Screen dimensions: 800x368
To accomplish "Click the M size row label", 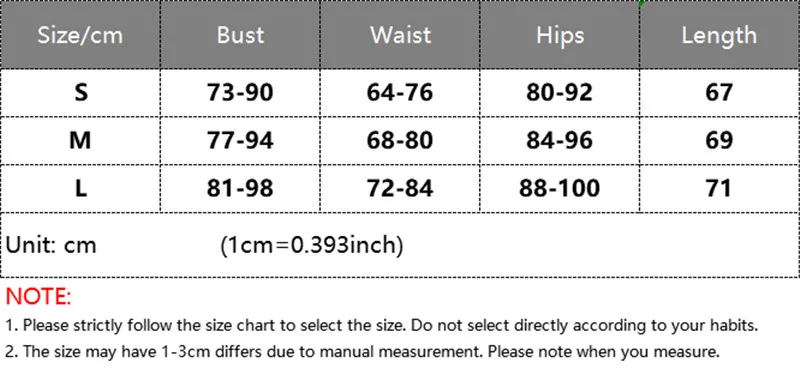I will point(80,140).
